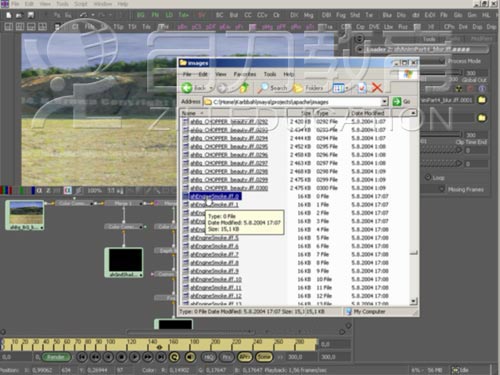The width and height of the screenshot is (500, 375).
Task: Select file shEngineSmoke.iff.5
Action: 214,238
